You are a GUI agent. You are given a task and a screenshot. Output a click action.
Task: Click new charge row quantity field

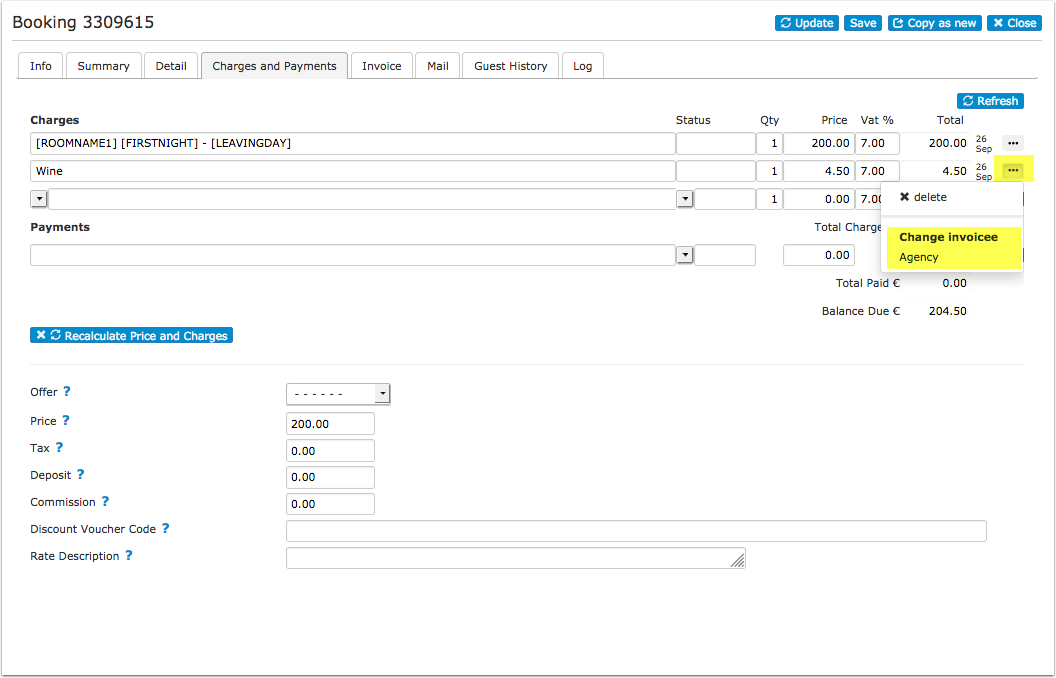[769, 199]
